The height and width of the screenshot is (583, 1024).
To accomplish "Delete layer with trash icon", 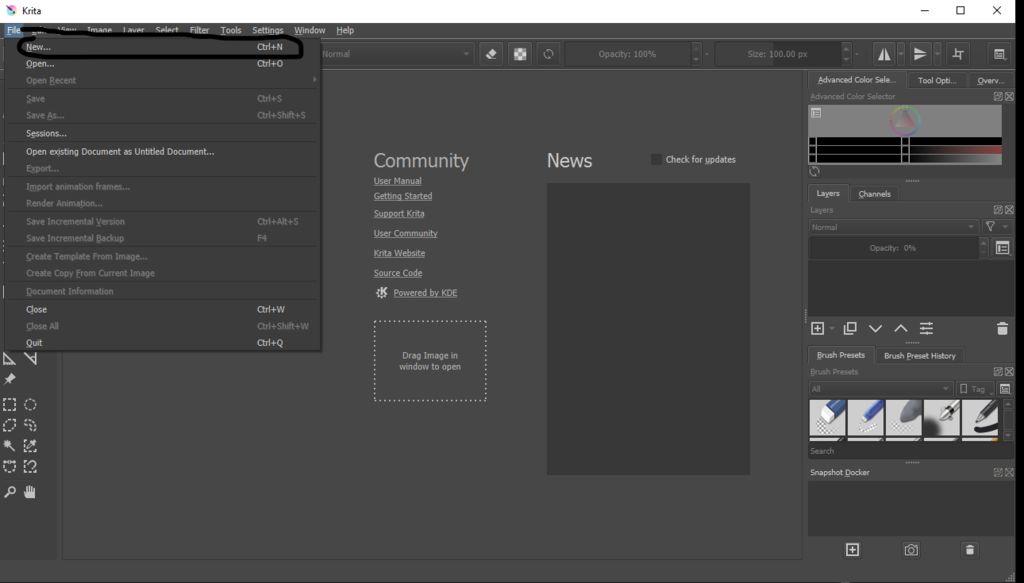I will tap(1002, 328).
